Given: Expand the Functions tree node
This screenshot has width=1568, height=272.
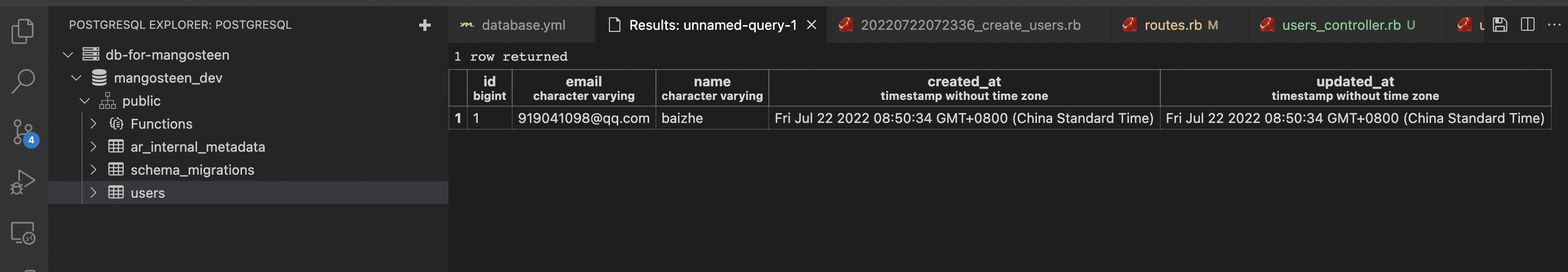Looking at the screenshot, I should coord(93,123).
